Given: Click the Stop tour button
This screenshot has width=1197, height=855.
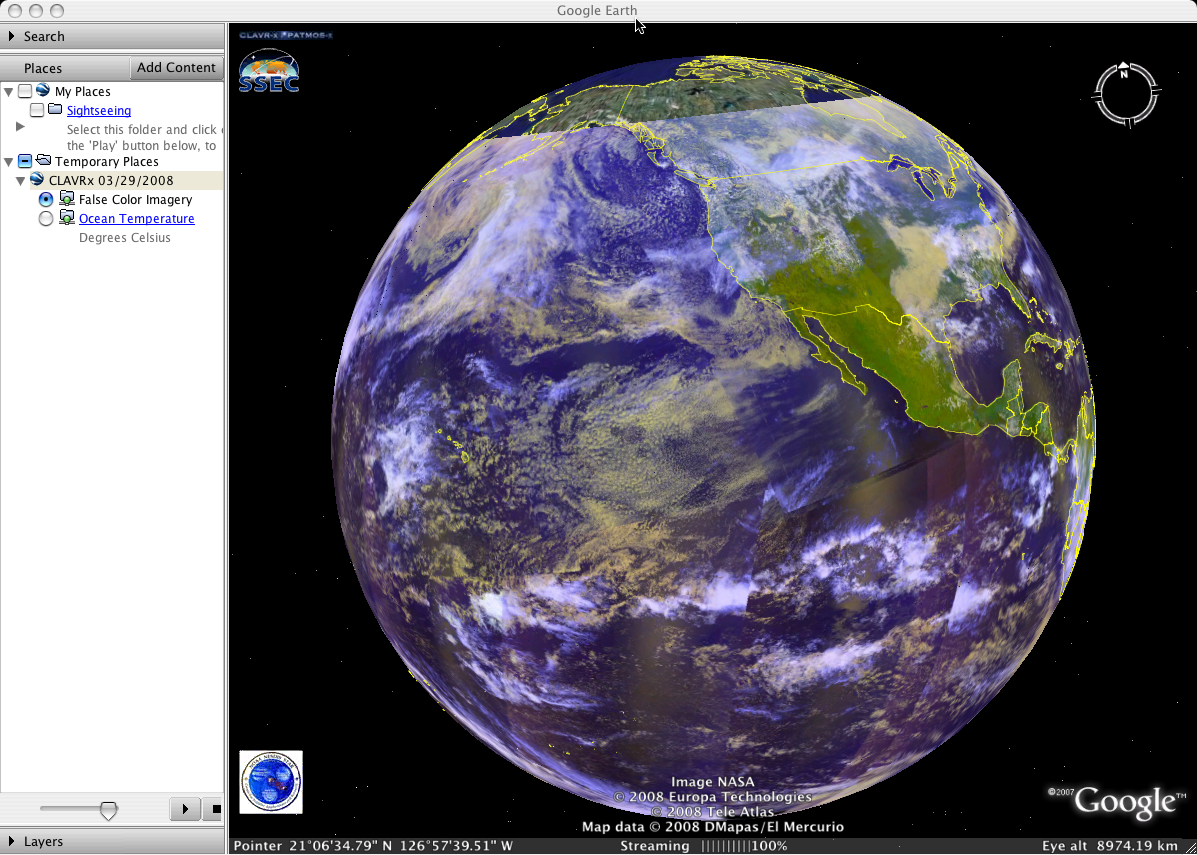Looking at the screenshot, I should tap(213, 808).
